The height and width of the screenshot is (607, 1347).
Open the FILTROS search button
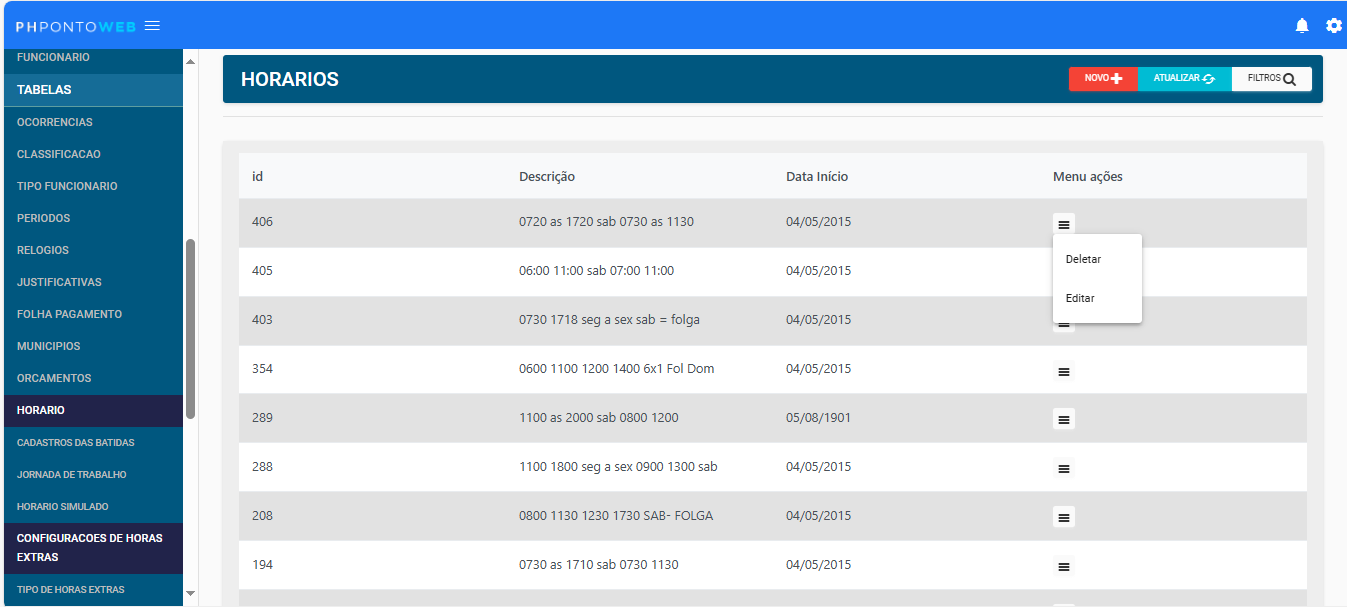(1271, 79)
